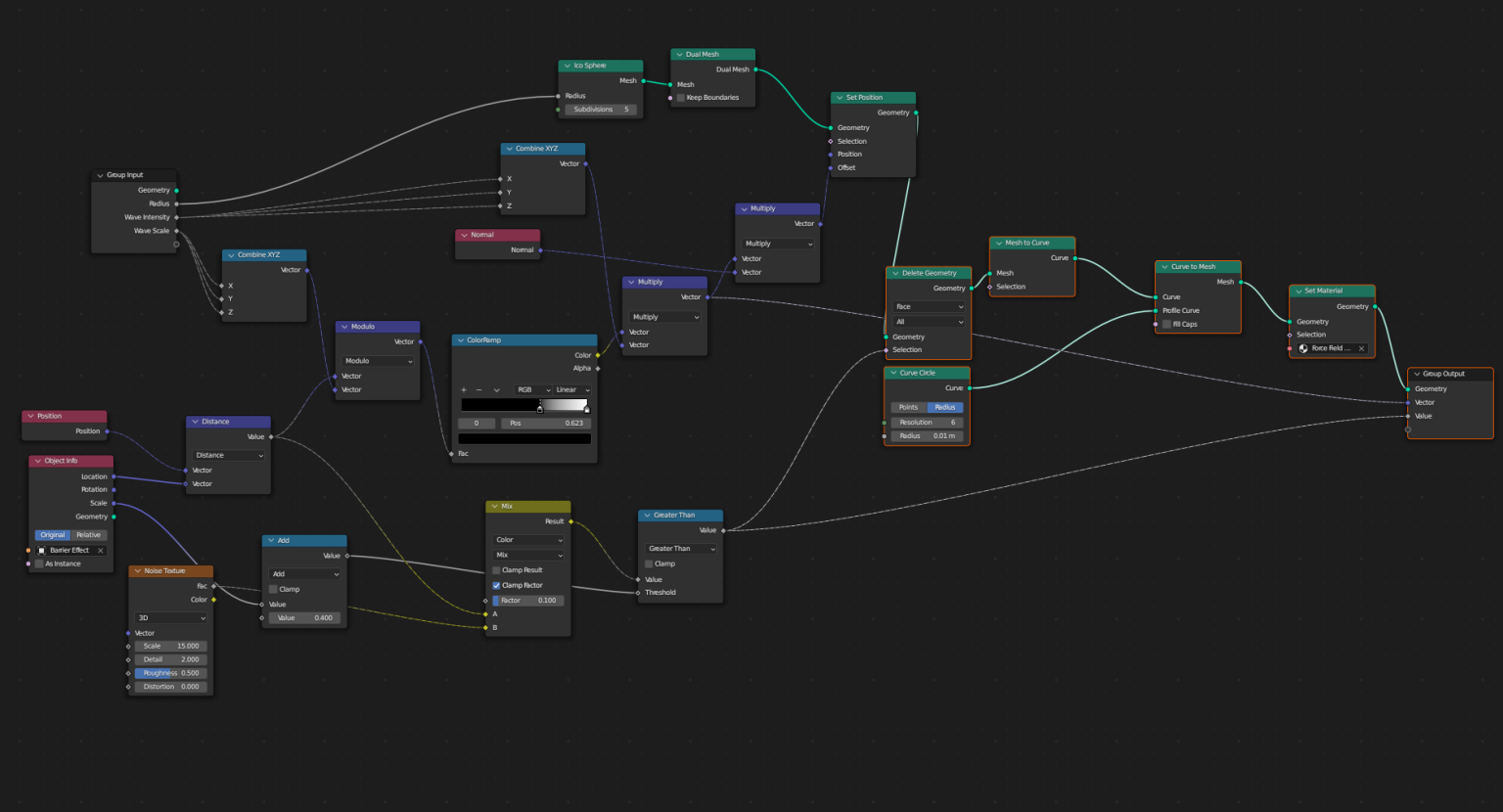Click Group Output empty virtual socket
Image resolution: width=1503 pixels, height=812 pixels.
(x=1408, y=429)
